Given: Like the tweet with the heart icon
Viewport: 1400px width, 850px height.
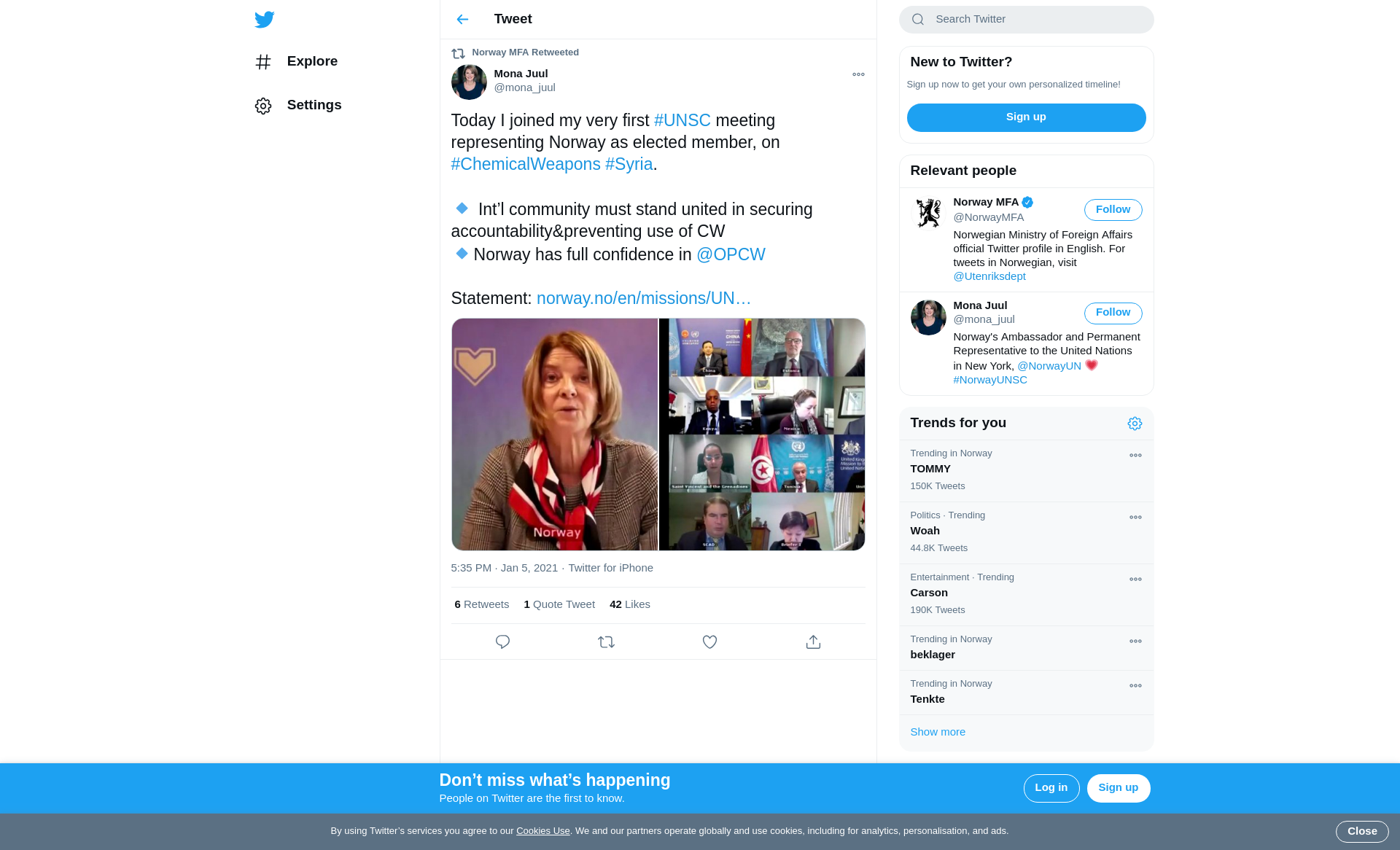Looking at the screenshot, I should (709, 642).
